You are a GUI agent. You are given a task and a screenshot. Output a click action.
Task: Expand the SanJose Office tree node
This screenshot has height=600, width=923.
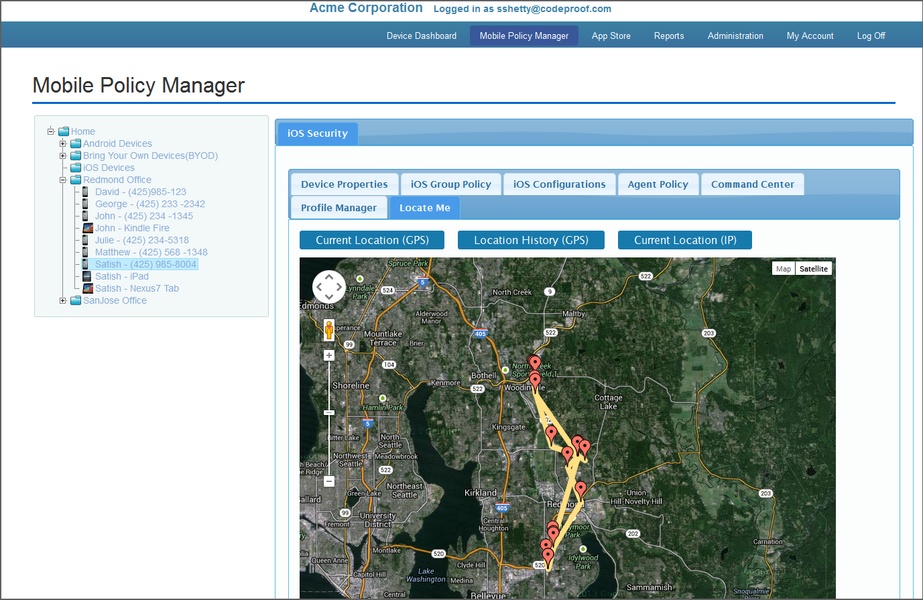(62, 300)
